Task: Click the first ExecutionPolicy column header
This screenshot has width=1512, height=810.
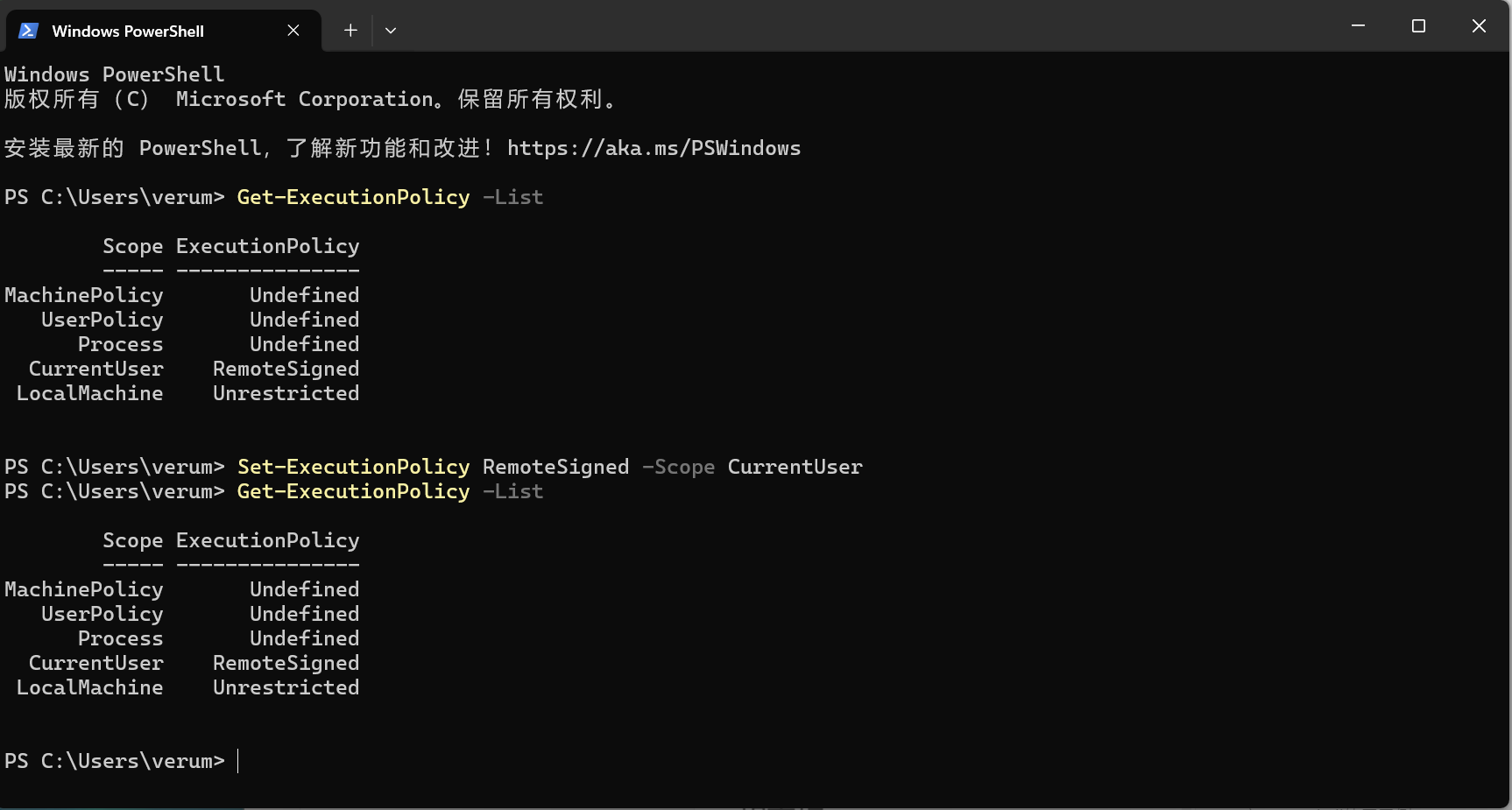Action: [268, 246]
